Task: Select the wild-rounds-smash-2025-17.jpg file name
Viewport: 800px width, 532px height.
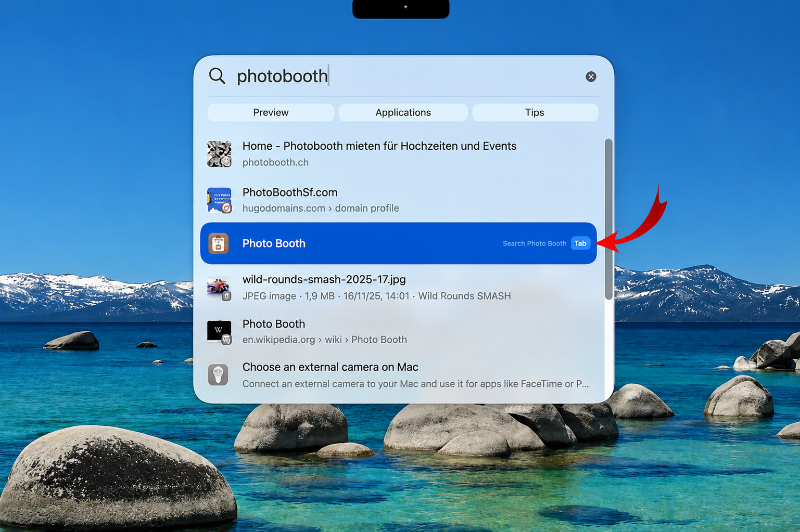Action: pyautogui.click(x=324, y=280)
